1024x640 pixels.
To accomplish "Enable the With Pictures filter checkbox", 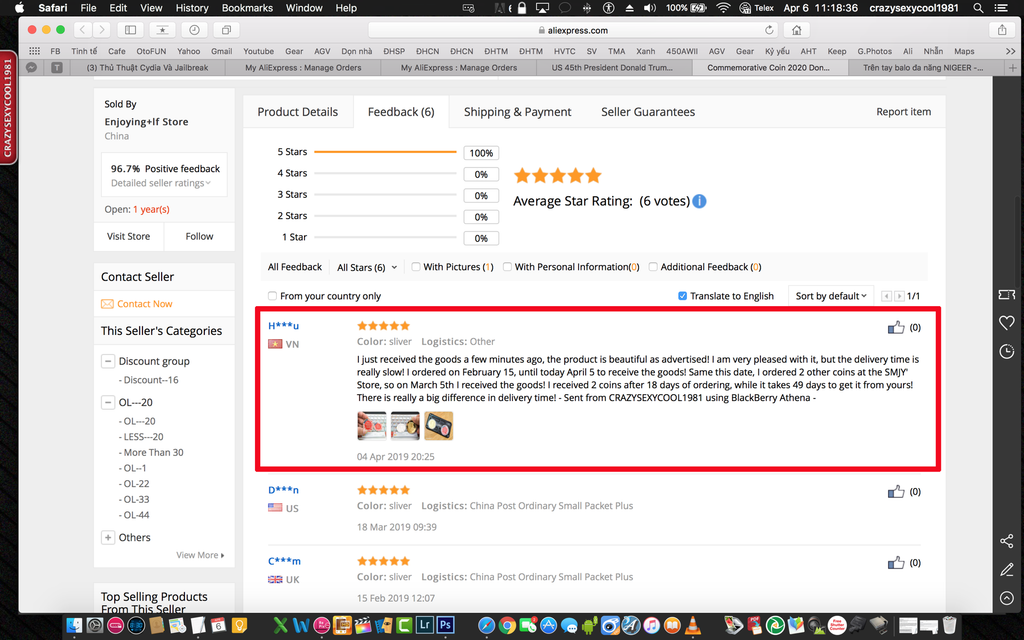I will pos(415,266).
